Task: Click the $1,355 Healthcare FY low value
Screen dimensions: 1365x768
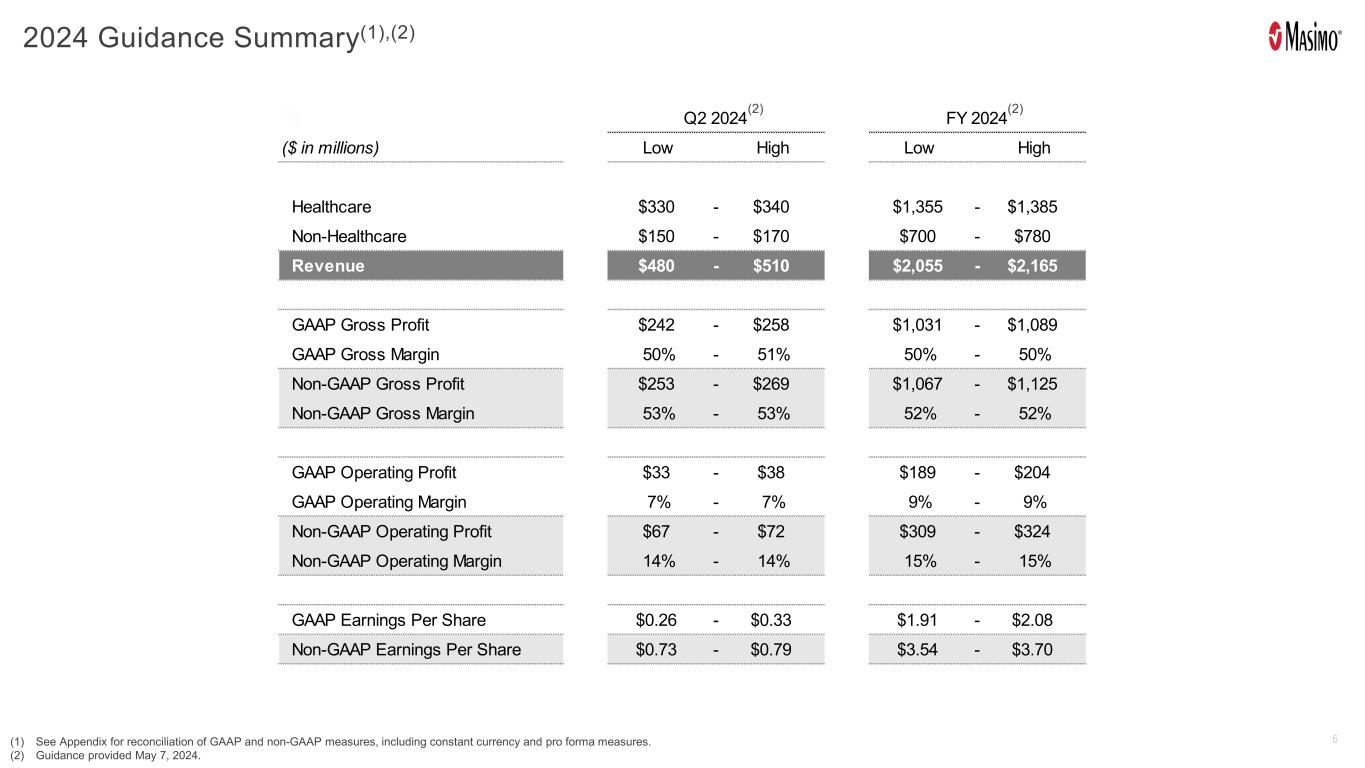Action: 918,207
